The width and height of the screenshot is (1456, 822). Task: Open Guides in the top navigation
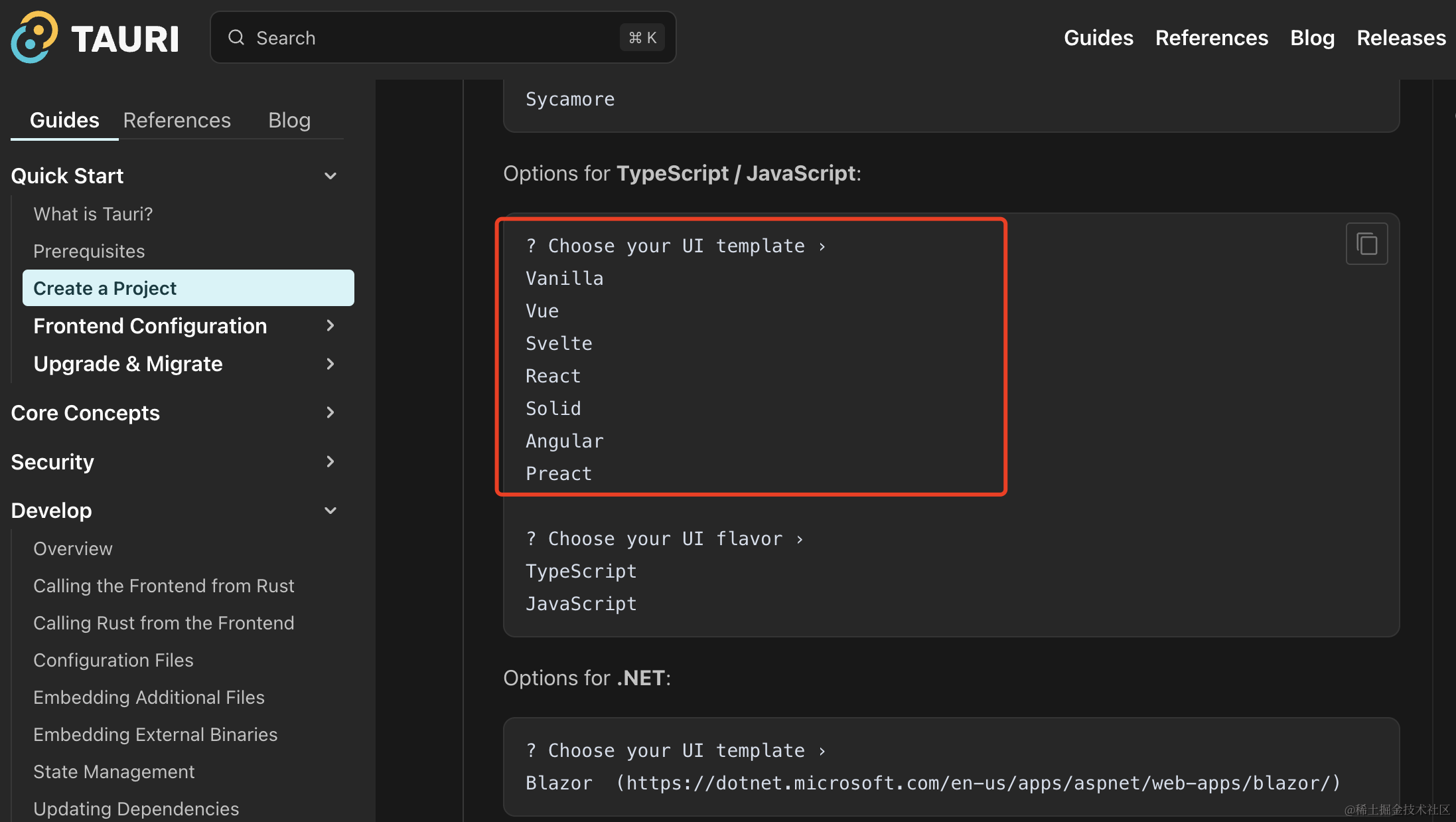1098,38
